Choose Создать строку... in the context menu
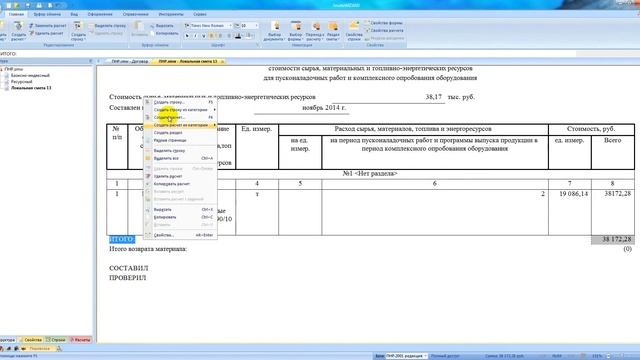Image resolution: width=640 pixels, height=360 pixels. pos(180,102)
